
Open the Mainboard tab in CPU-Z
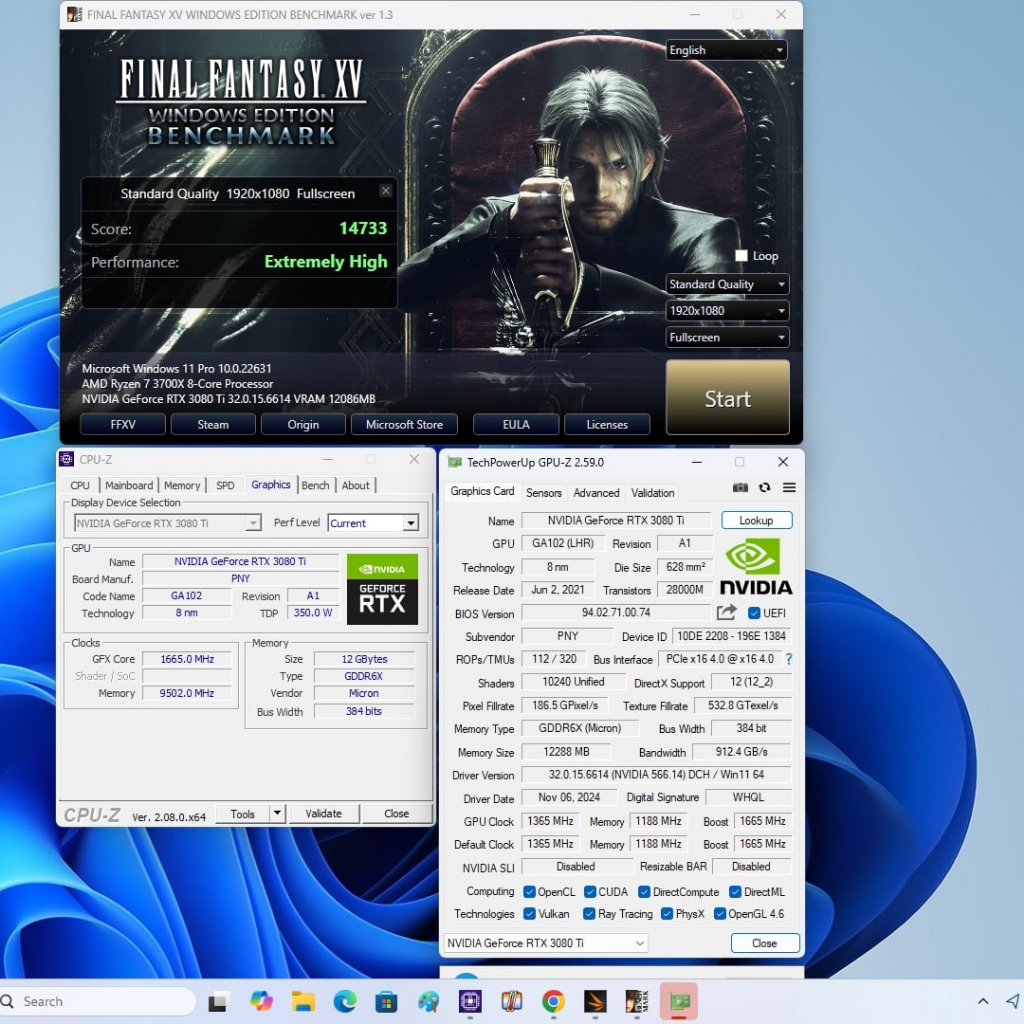[129, 486]
